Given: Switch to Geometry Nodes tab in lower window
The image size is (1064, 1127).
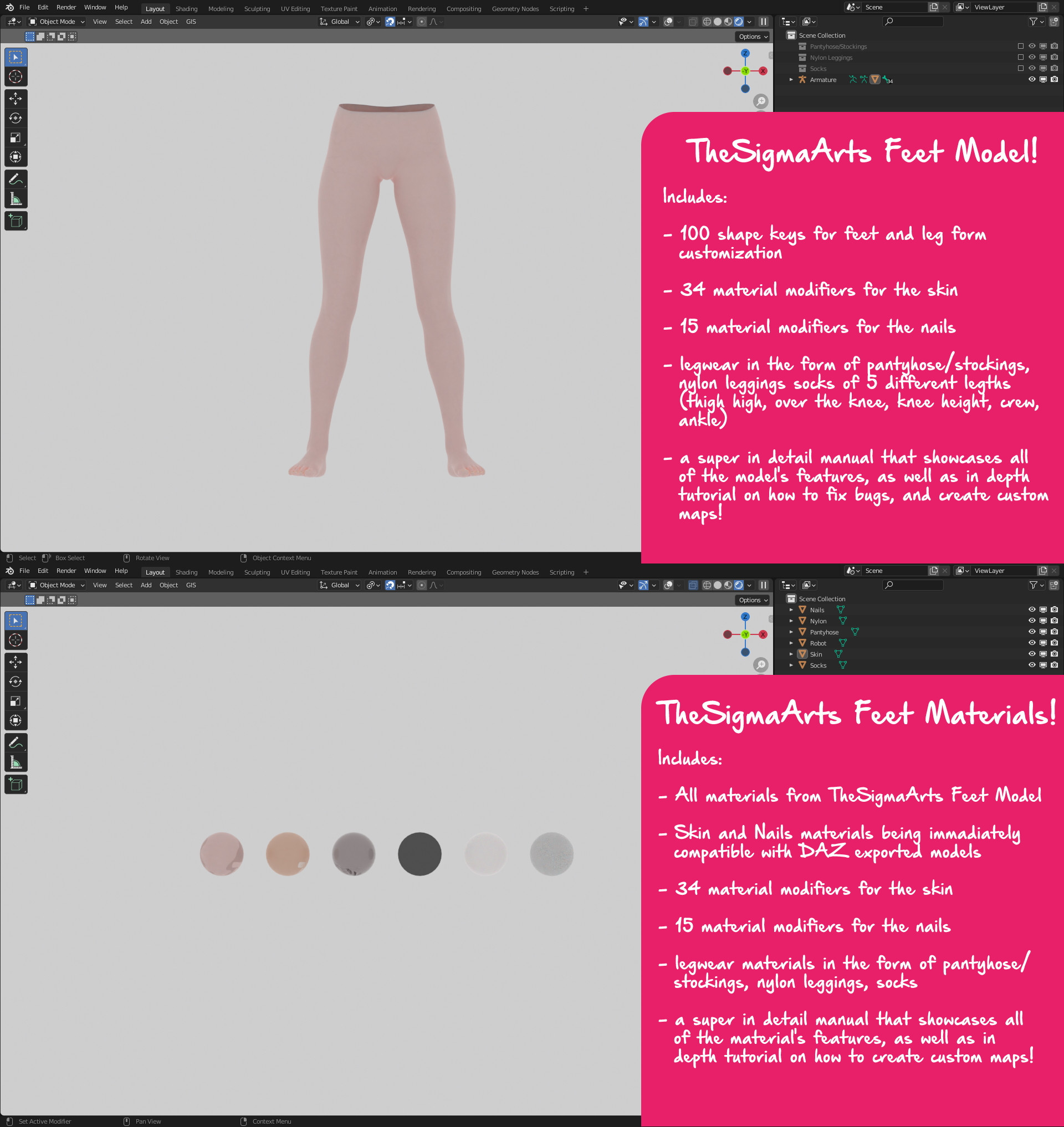Looking at the screenshot, I should pos(515,572).
